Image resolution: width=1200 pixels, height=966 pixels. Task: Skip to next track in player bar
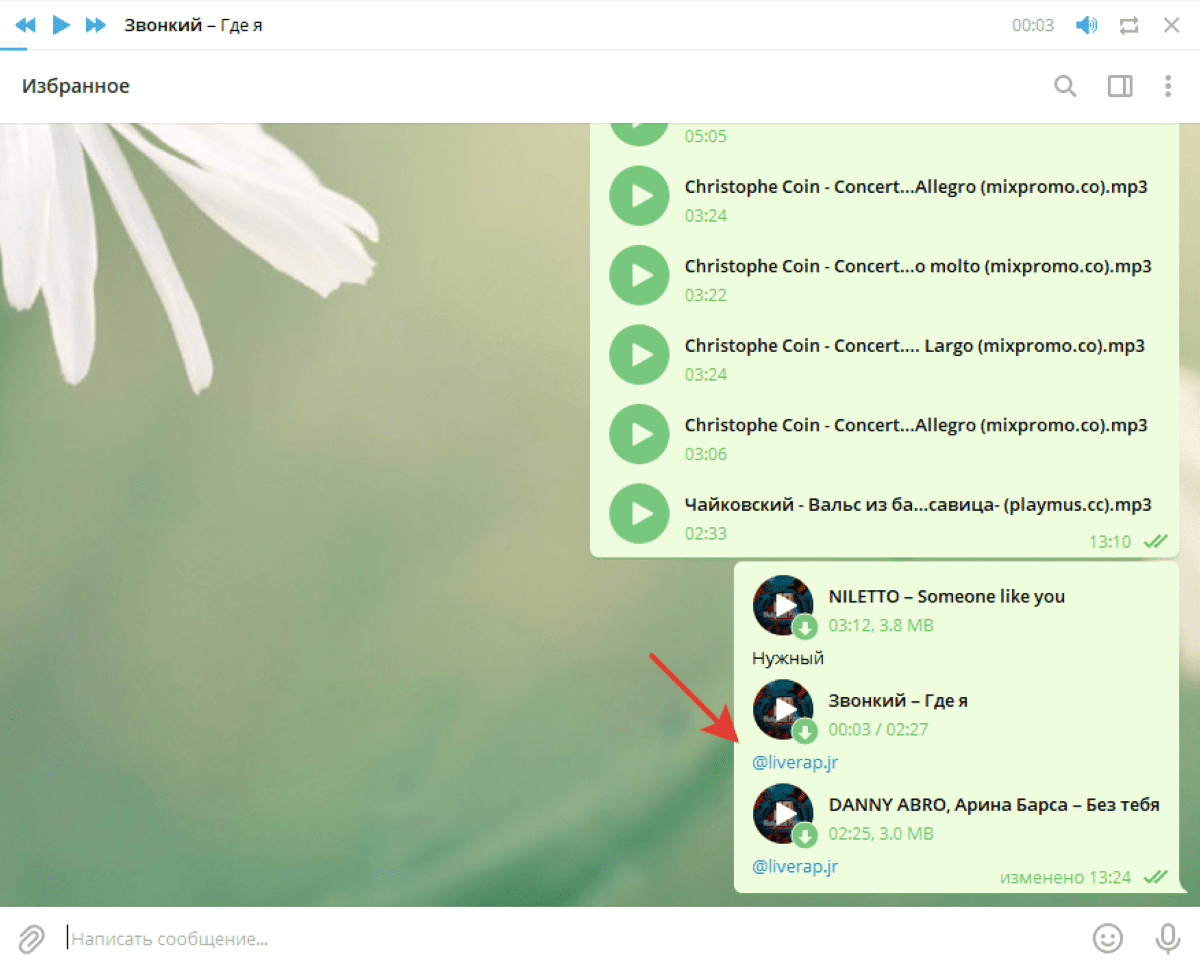pos(96,25)
